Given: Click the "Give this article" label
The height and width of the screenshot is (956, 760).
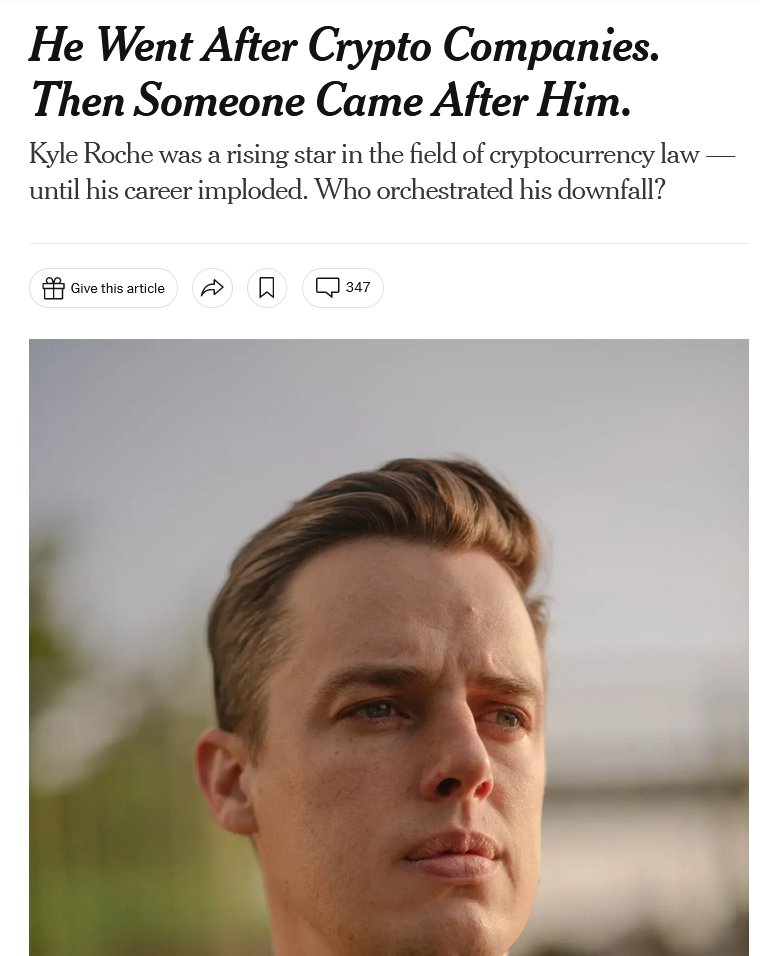Looking at the screenshot, I should [x=118, y=288].
